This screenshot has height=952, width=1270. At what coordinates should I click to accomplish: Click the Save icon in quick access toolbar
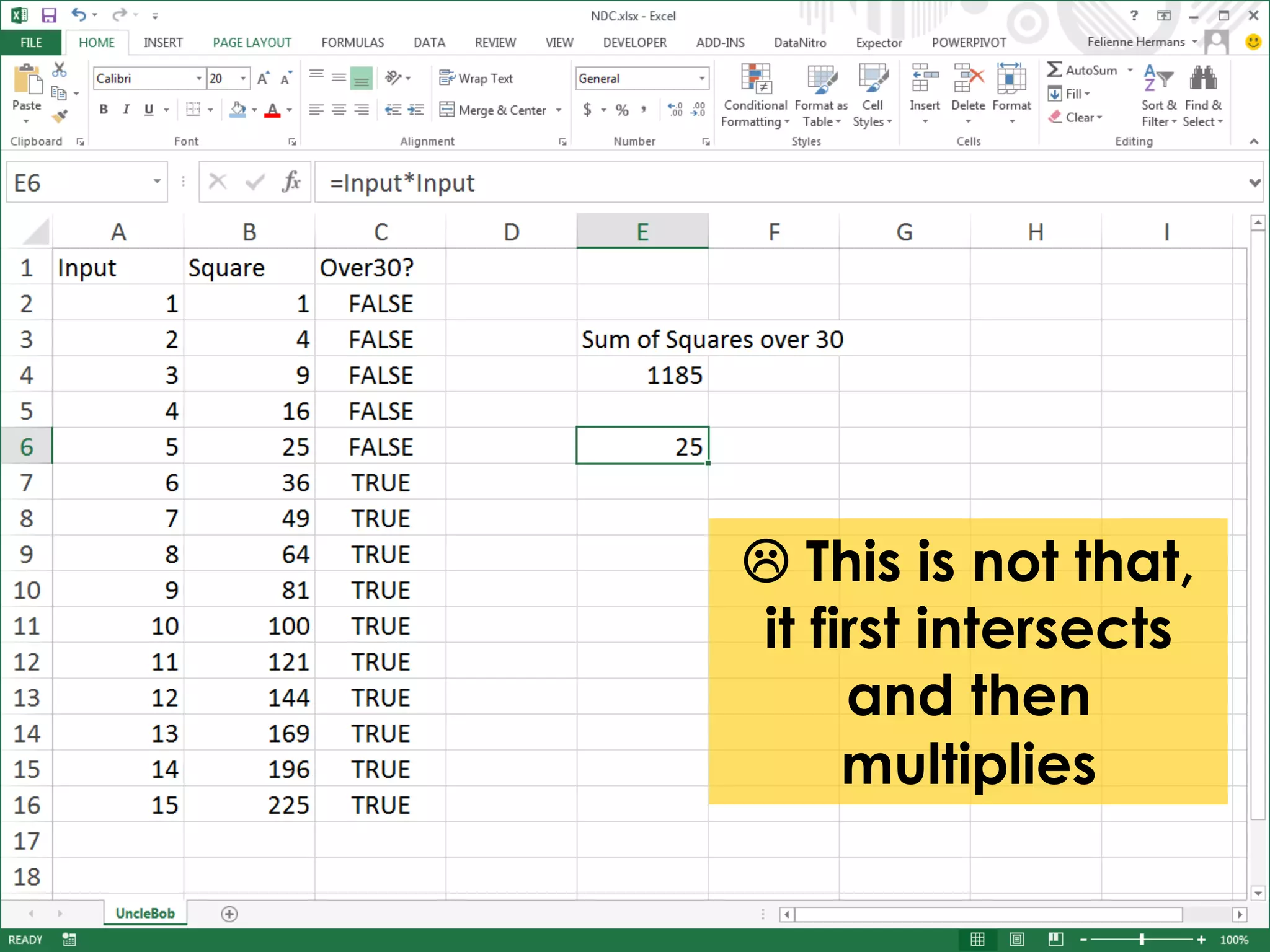click(48, 15)
